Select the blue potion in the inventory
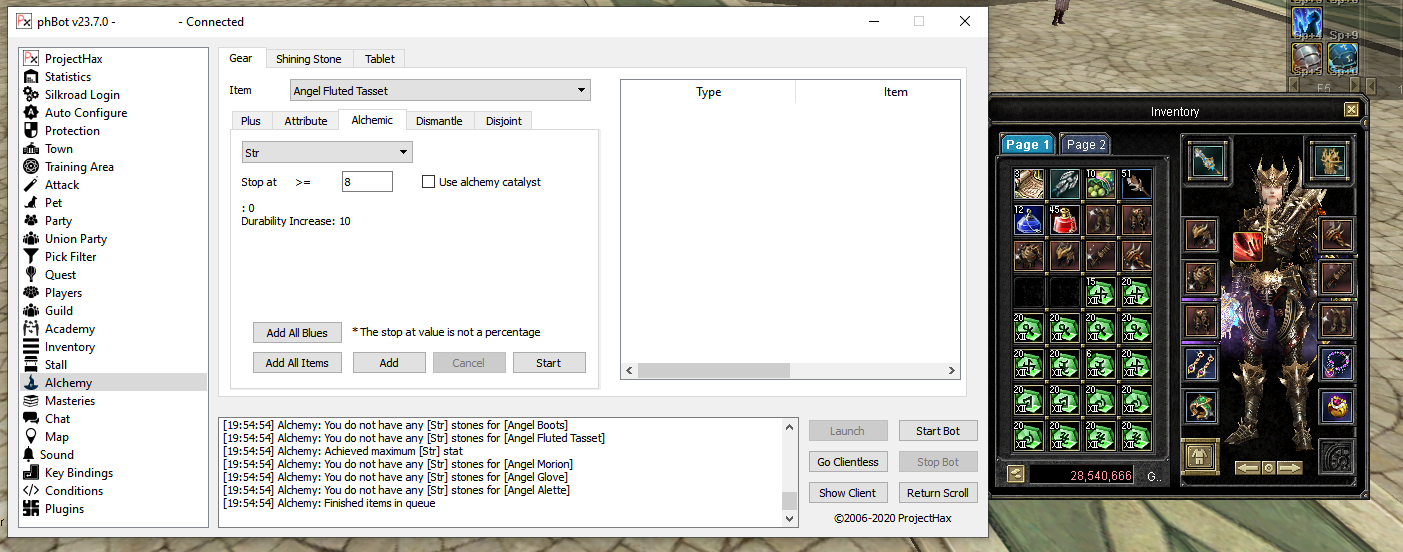 click(x=1029, y=220)
